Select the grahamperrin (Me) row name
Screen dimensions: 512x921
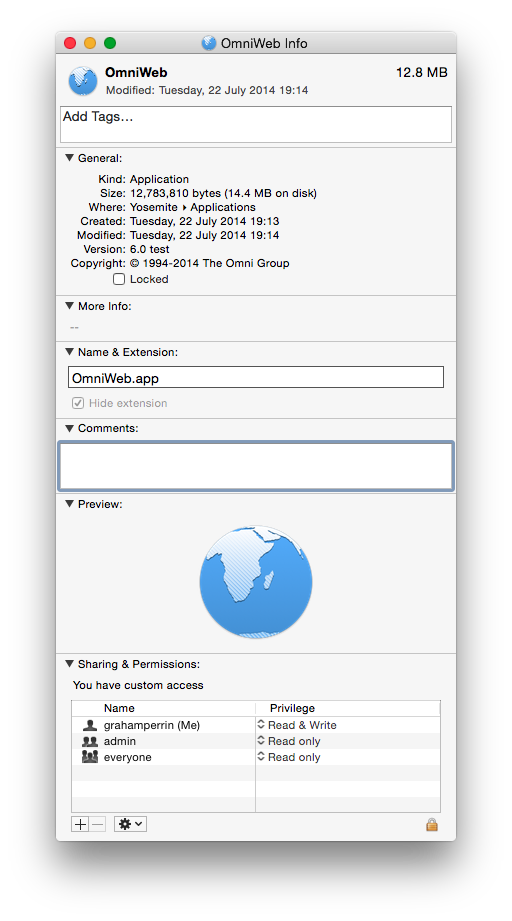[x=152, y=725]
